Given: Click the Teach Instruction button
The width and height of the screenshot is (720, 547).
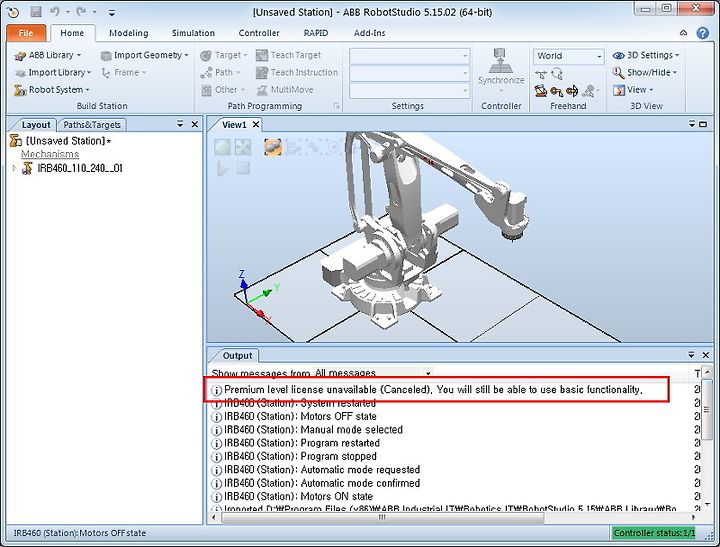Looking at the screenshot, I should pyautogui.click(x=297, y=73).
